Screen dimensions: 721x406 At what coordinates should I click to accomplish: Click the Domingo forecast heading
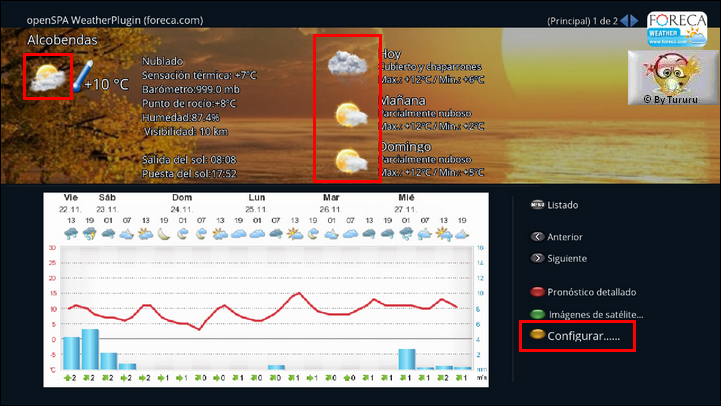pyautogui.click(x=405, y=147)
